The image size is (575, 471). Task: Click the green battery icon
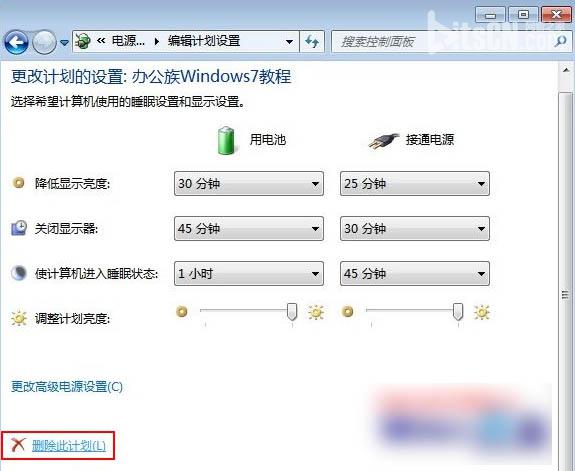click(x=226, y=140)
